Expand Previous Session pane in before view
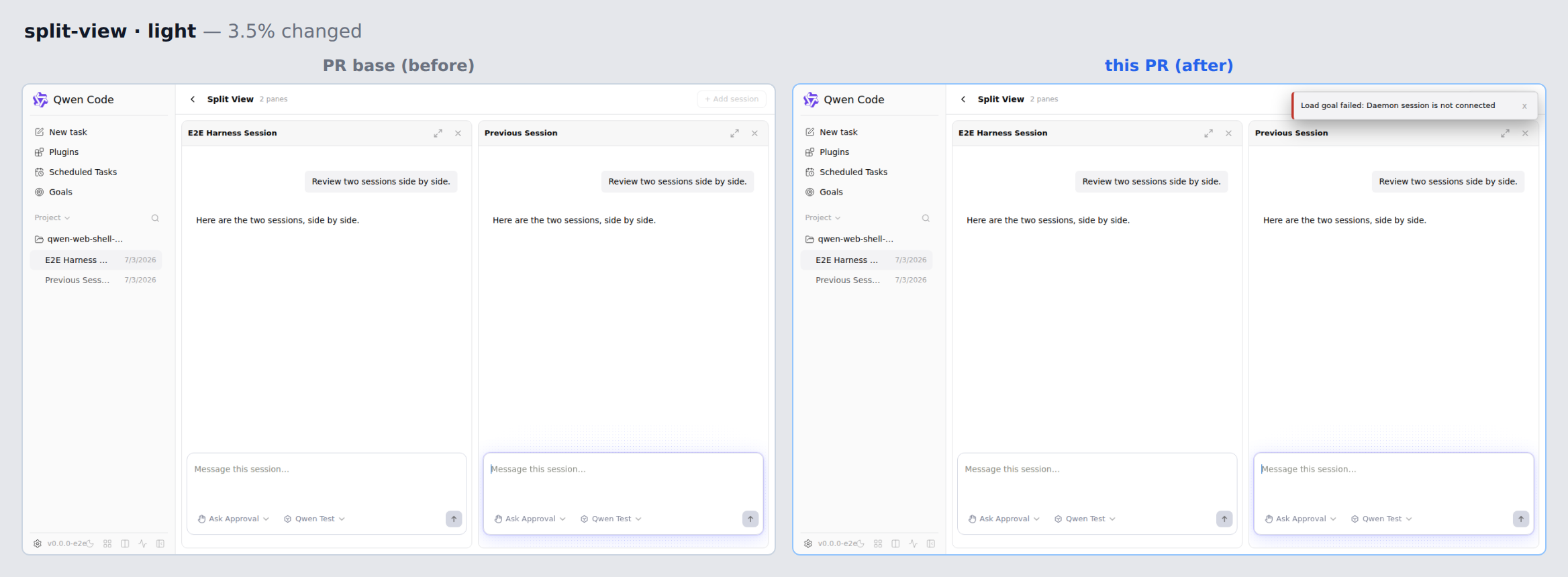Image resolution: width=1568 pixels, height=577 pixels. 734,133
